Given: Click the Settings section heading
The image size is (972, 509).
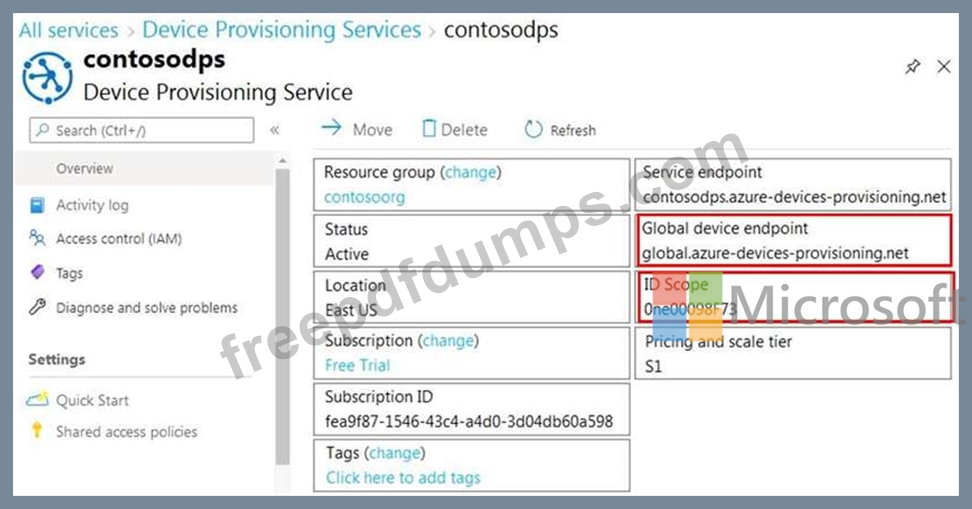Looking at the screenshot, I should (57, 360).
